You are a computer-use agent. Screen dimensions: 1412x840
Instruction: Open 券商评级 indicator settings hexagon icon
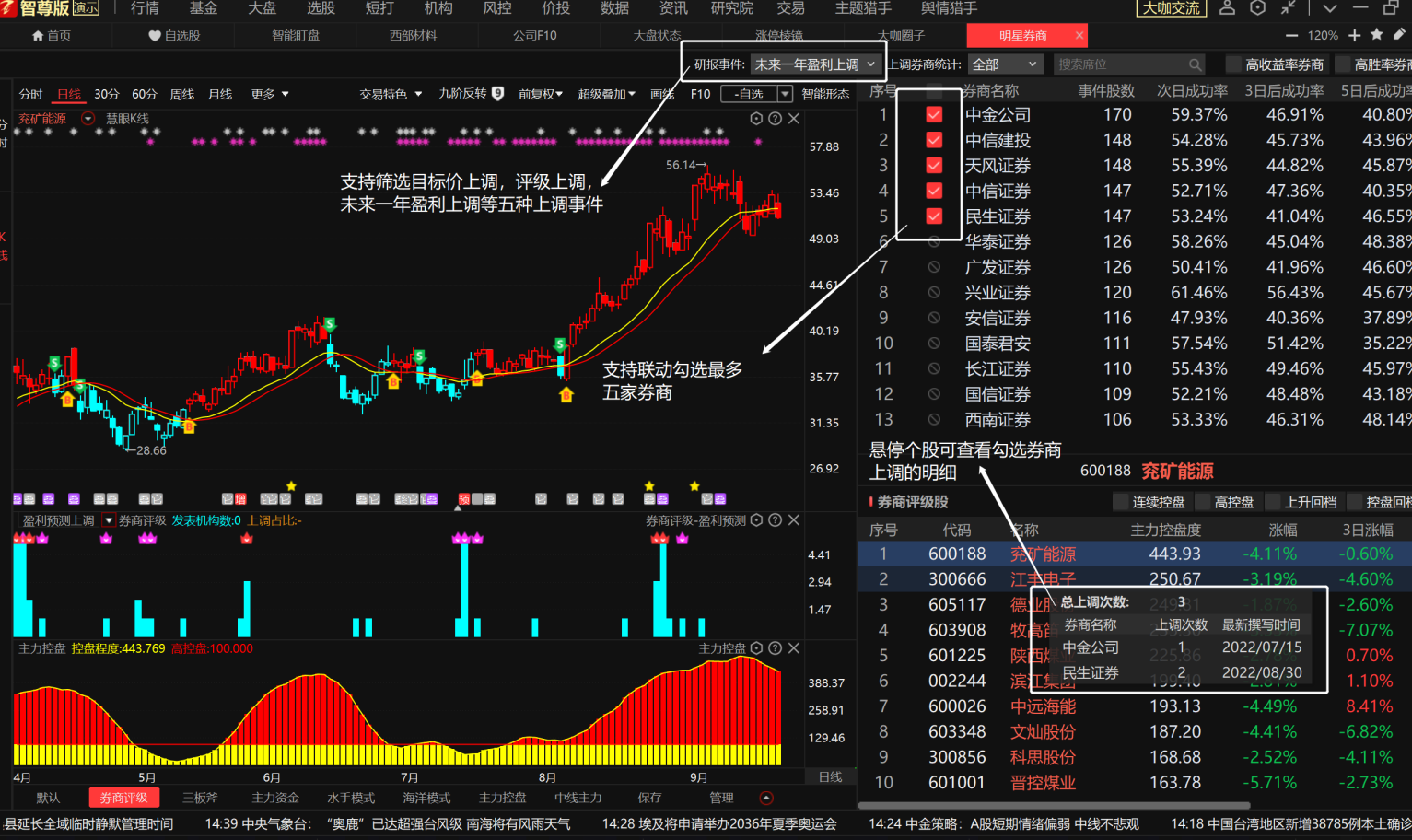pyautogui.click(x=756, y=520)
